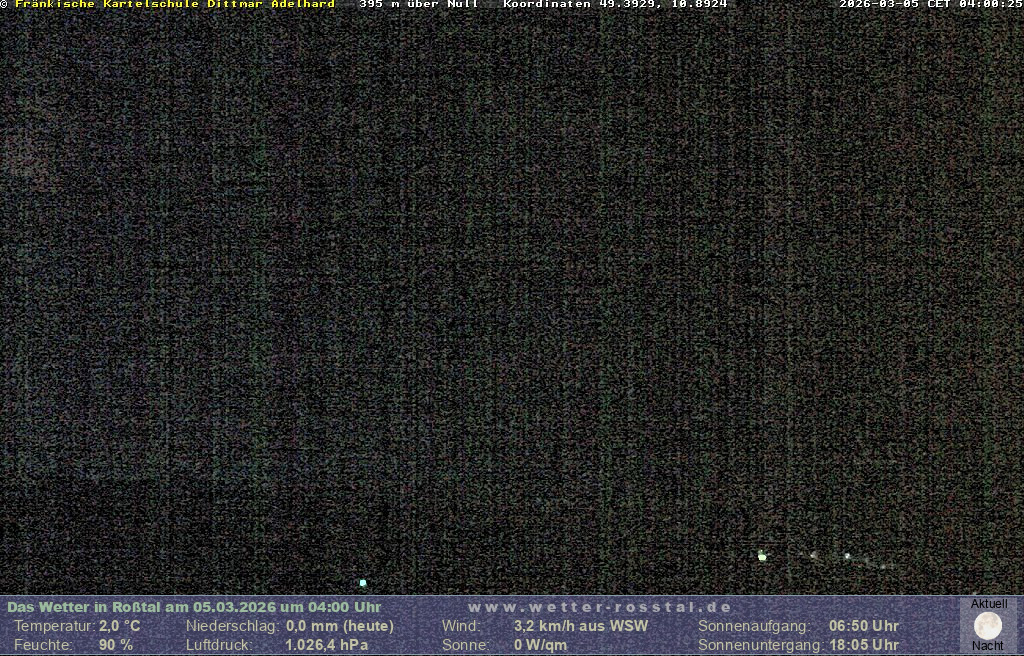The height and width of the screenshot is (656, 1024).
Task: Click the Sonnenaufgang time 06:50 Uhr
Action: 863,626
